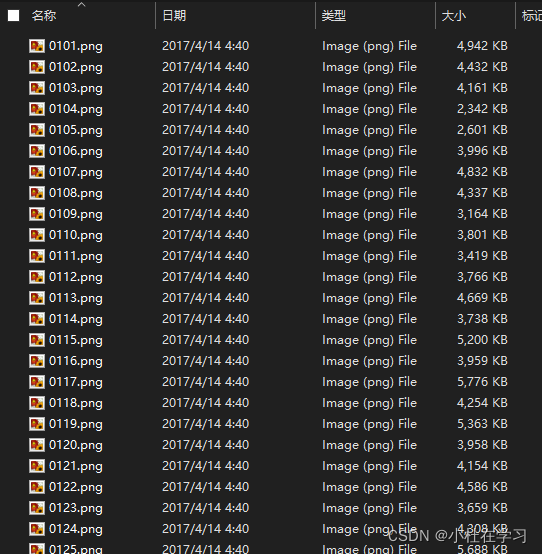Toggle sort direction arrow above 名称
Image resolution: width=542 pixels, height=554 pixels.
82,4
